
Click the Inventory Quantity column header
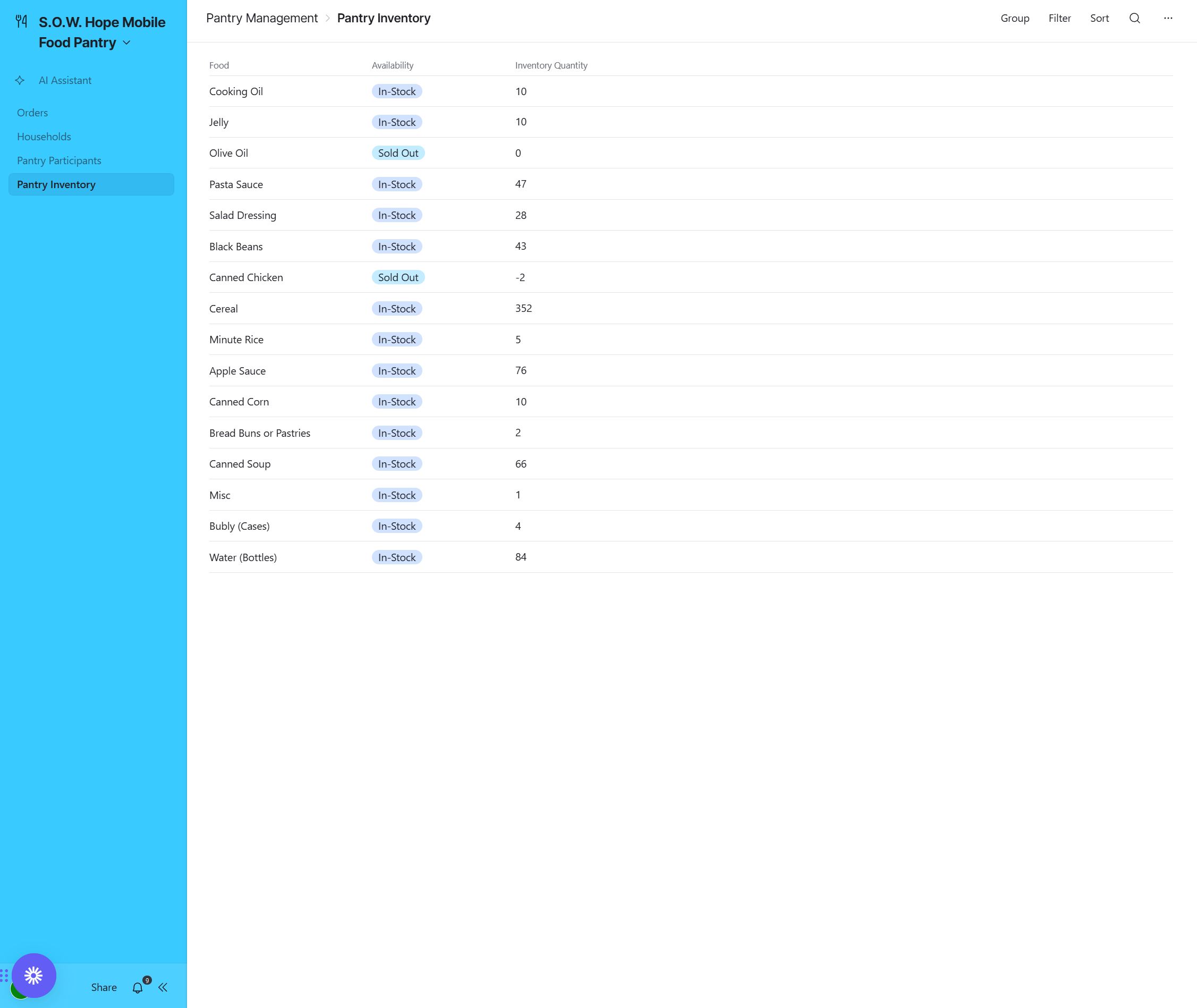pos(551,65)
